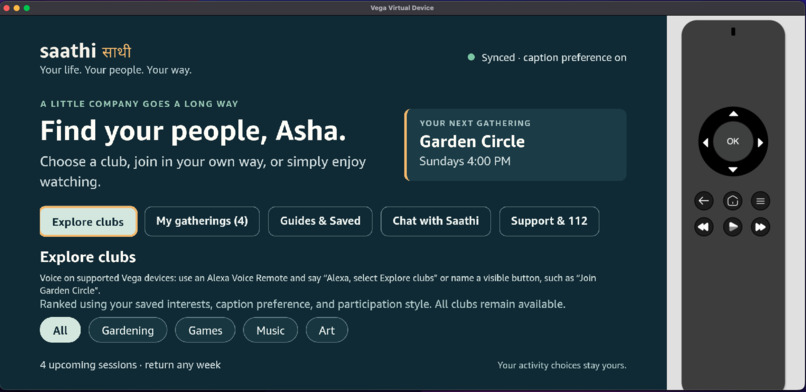Click the green synced status dot
The height and width of the screenshot is (392, 806).
coord(471,58)
